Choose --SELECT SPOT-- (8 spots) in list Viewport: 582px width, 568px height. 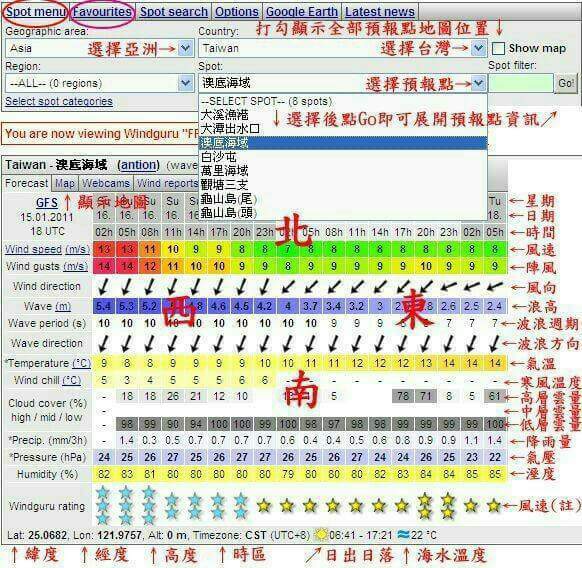343,101
